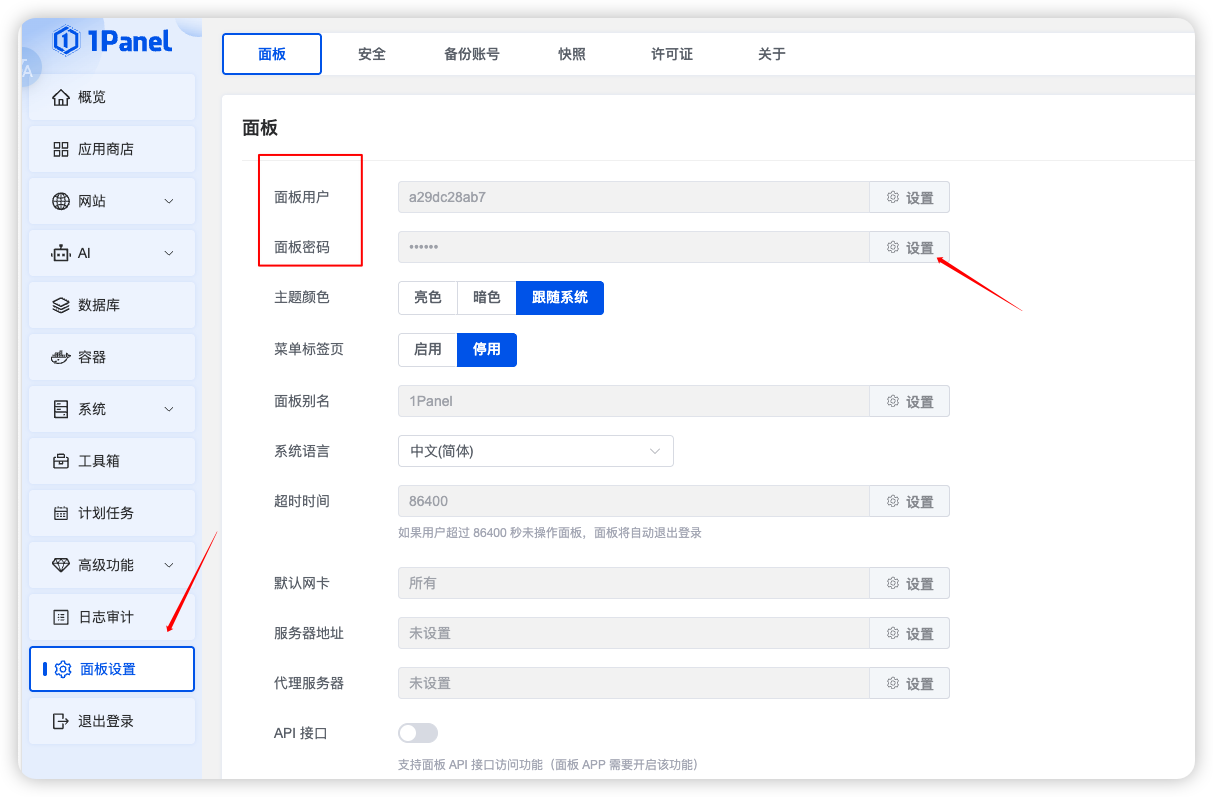Open Containers via the Docker whale icon
The width and height of the screenshot is (1213, 797).
[x=62, y=357]
